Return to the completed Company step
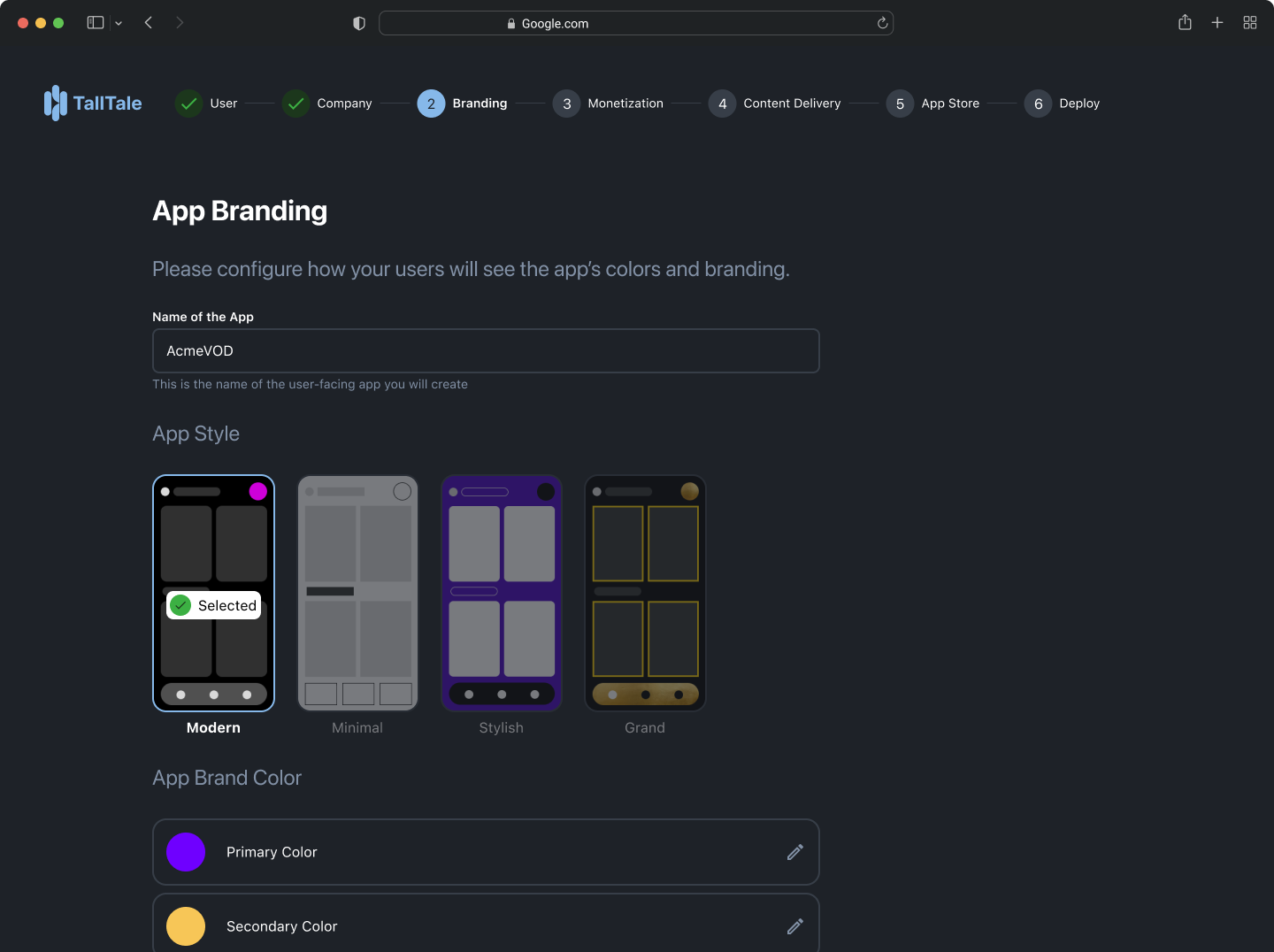Viewport: 1274px width, 952px height. coord(327,104)
